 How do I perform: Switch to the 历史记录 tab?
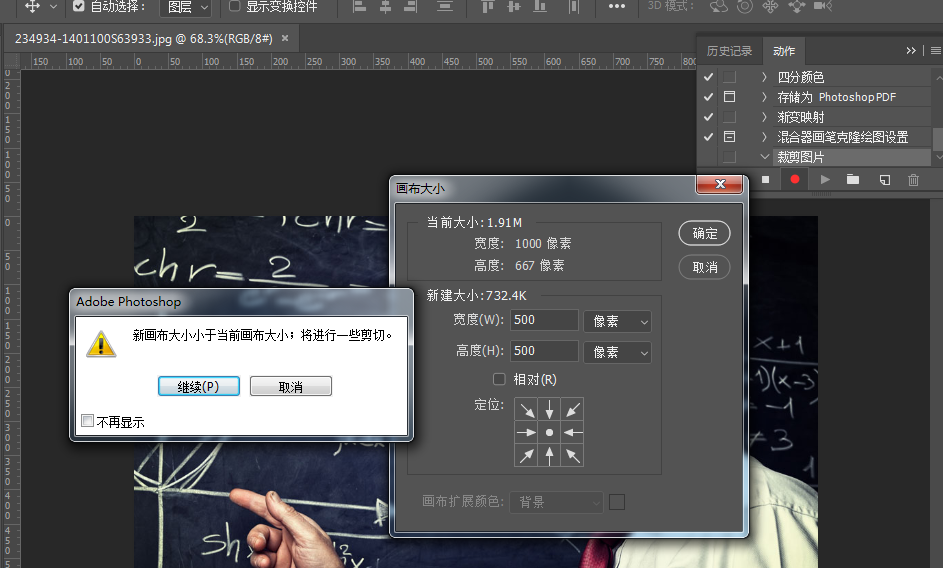(x=729, y=50)
